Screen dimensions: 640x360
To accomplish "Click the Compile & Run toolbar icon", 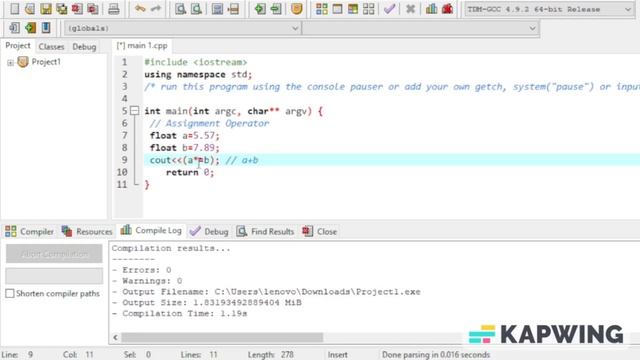I will 353,9.
